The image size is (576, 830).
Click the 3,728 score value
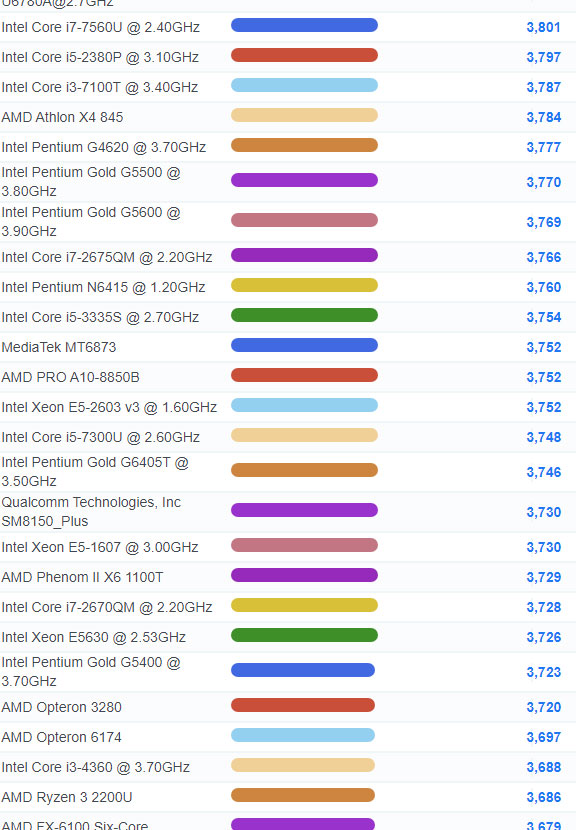coord(544,607)
